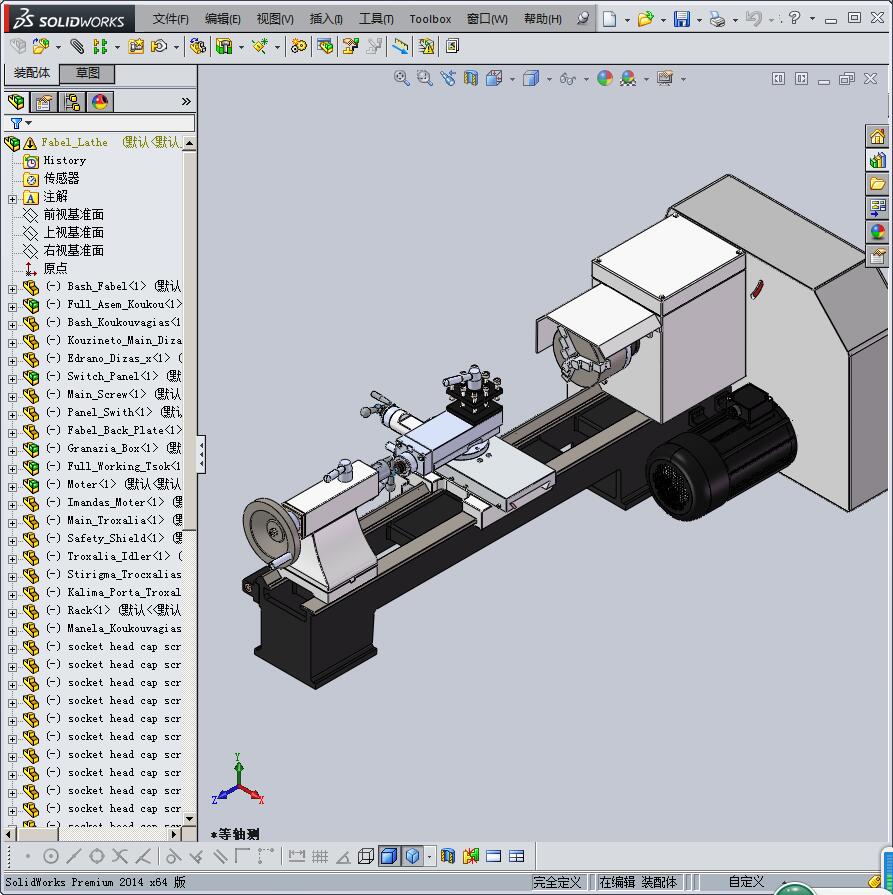Click the Mate paperclip icon
This screenshot has width=893, height=895.
click(77, 46)
